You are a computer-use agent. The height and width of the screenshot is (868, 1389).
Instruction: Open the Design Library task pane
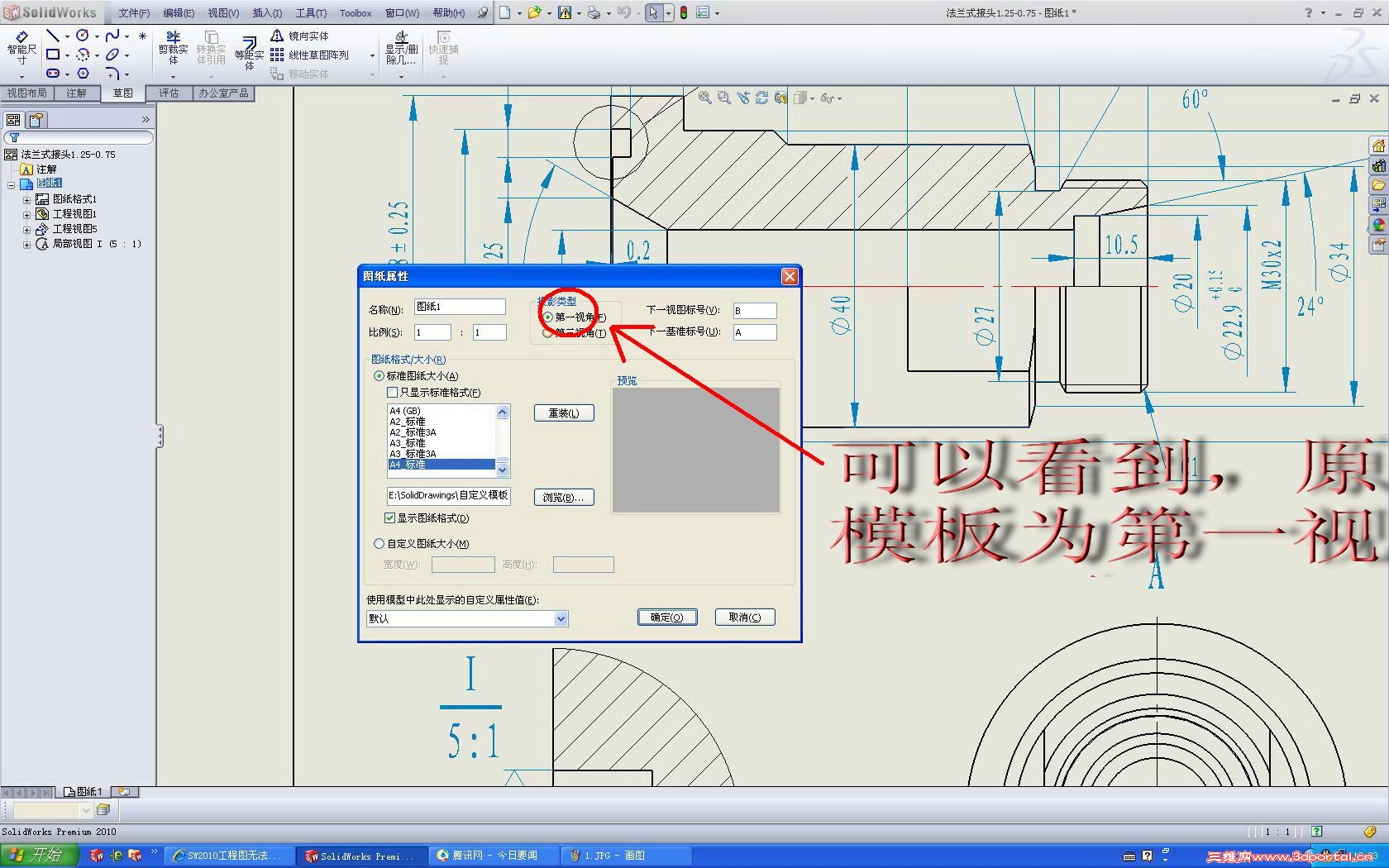coord(1378,165)
